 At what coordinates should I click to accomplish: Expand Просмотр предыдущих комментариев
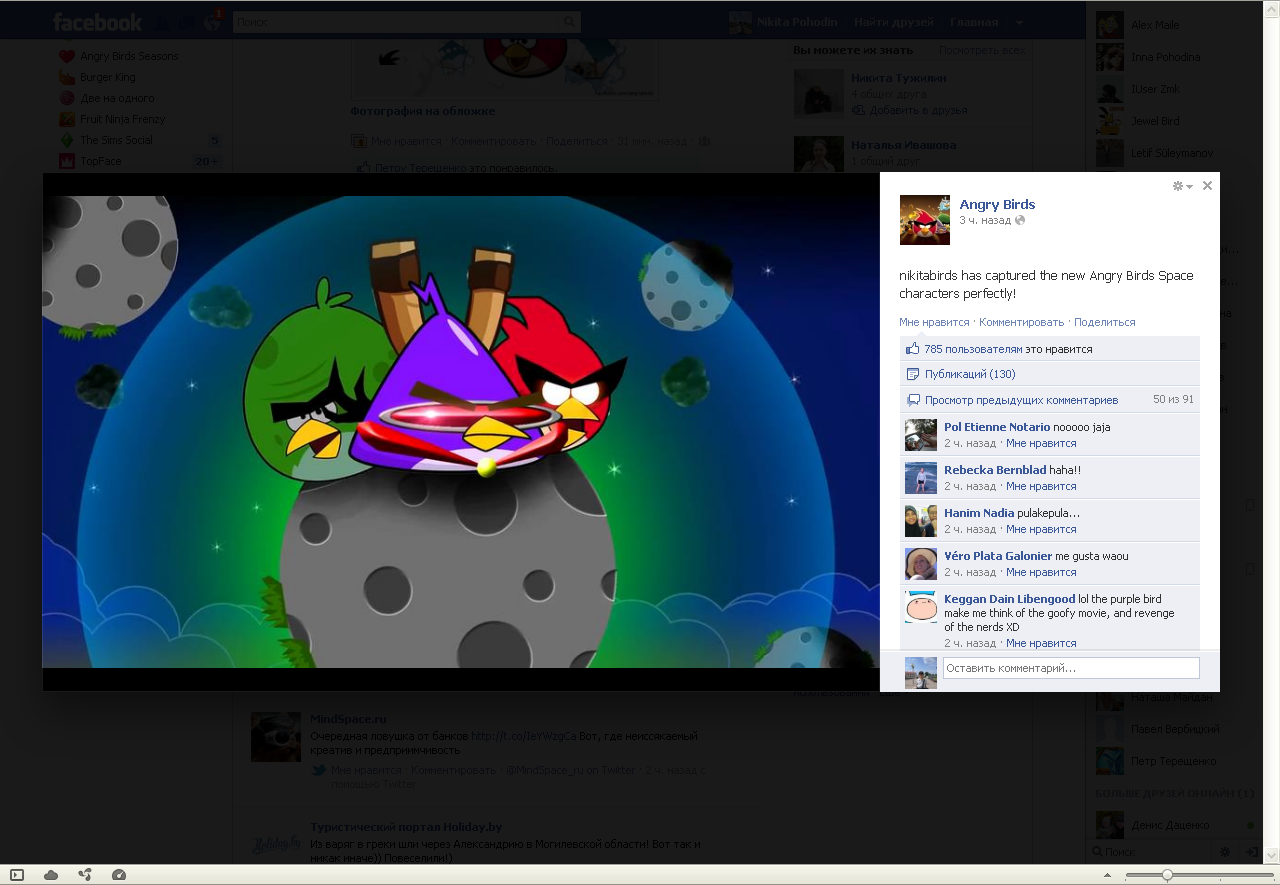pyautogui.click(x=1021, y=400)
